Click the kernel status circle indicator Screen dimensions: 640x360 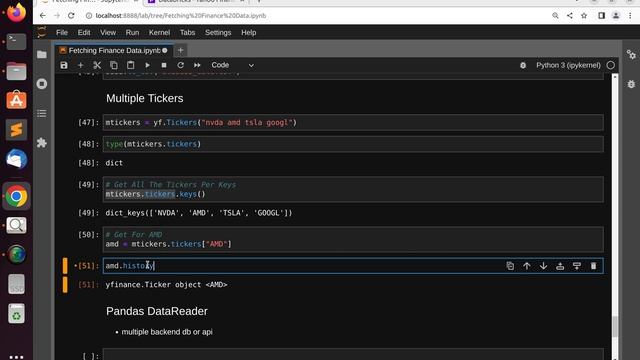[x=611, y=65]
